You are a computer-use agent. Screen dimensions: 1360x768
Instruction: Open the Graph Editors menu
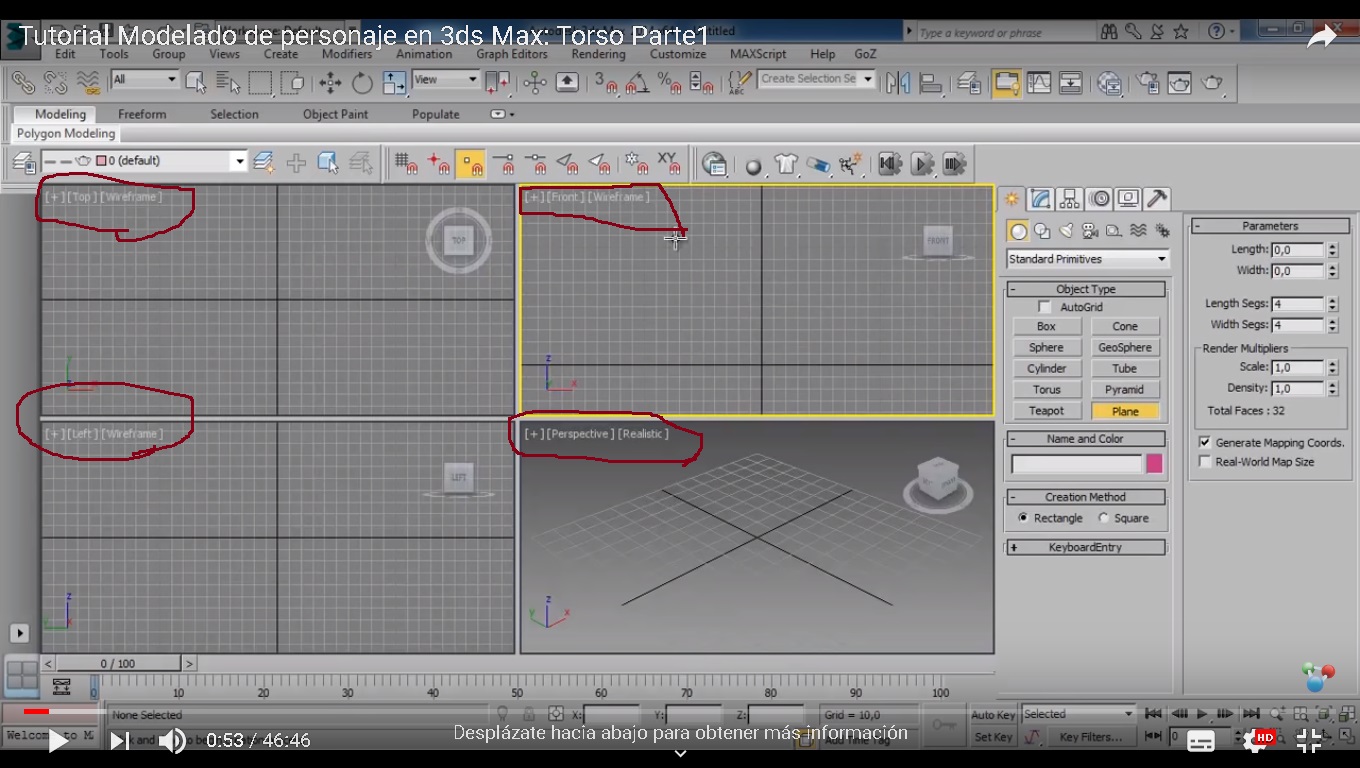tap(512, 54)
